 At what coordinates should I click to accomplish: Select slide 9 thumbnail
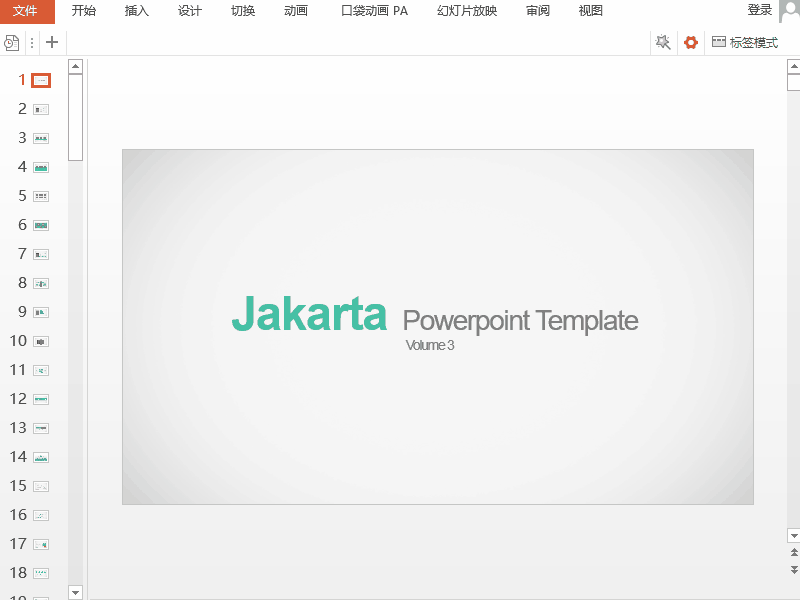(41, 312)
